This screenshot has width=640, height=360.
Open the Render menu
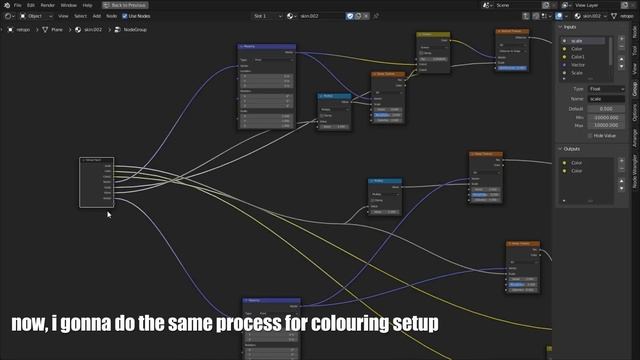tap(48, 5)
